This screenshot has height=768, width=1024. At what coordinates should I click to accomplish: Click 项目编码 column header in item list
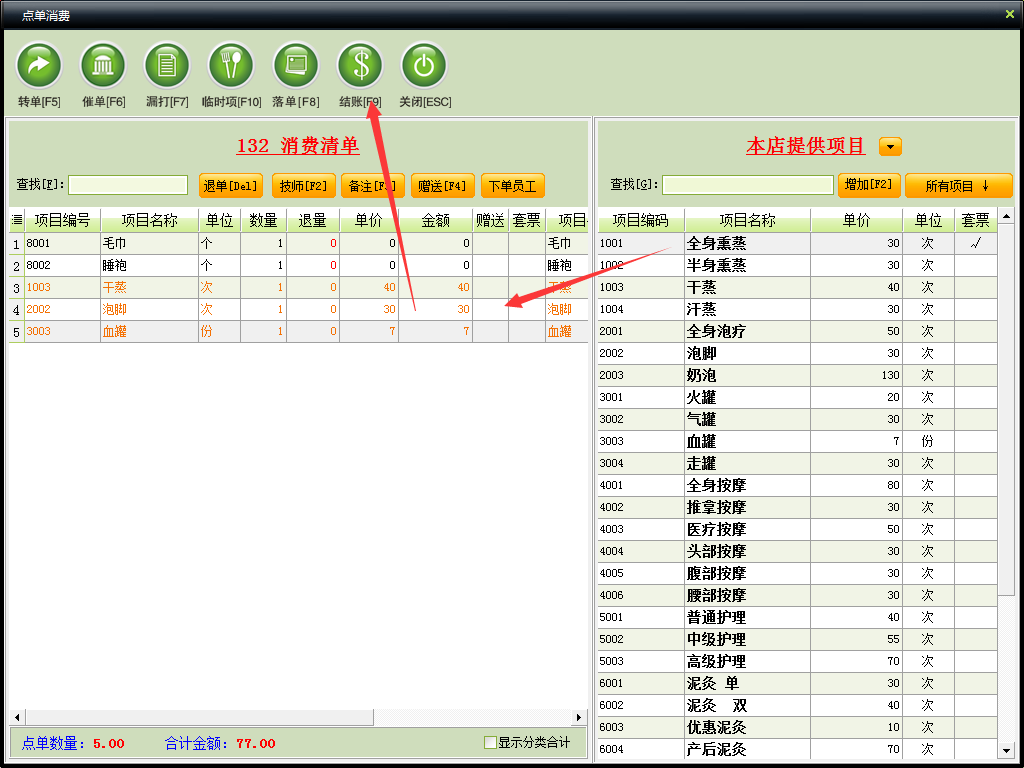click(x=640, y=220)
